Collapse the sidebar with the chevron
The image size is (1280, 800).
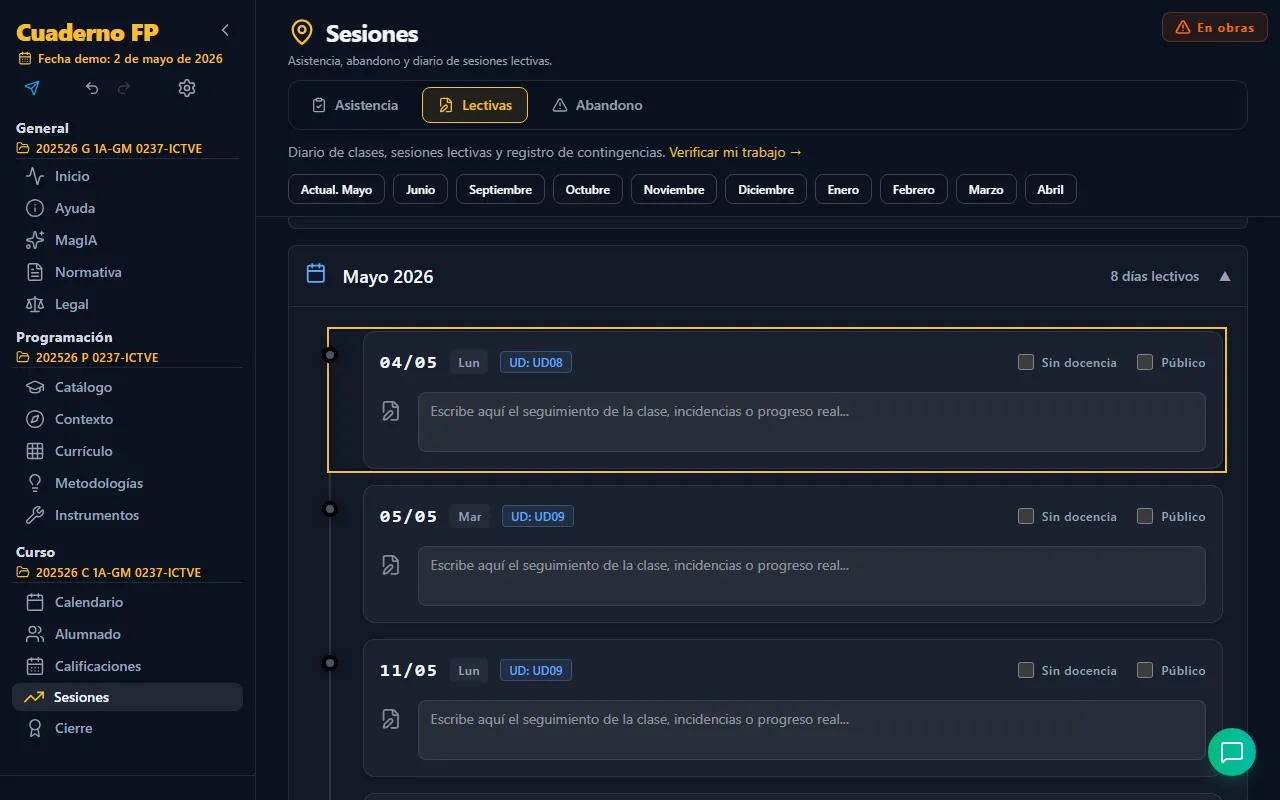tap(225, 30)
